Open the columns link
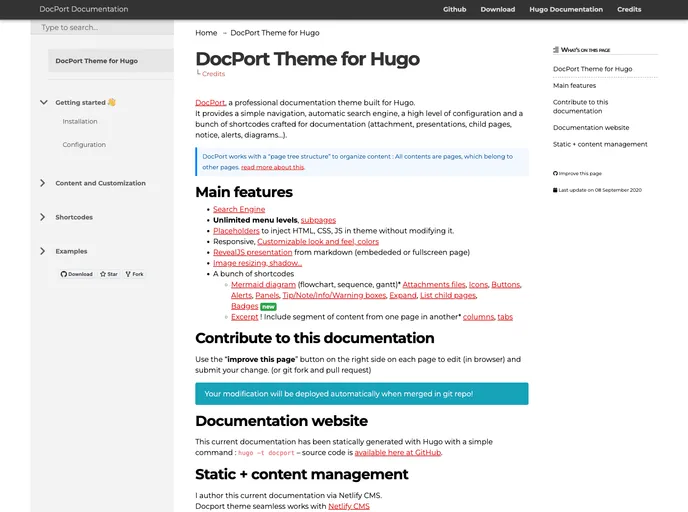Image resolution: width=688 pixels, height=512 pixels. pyautogui.click(x=478, y=317)
